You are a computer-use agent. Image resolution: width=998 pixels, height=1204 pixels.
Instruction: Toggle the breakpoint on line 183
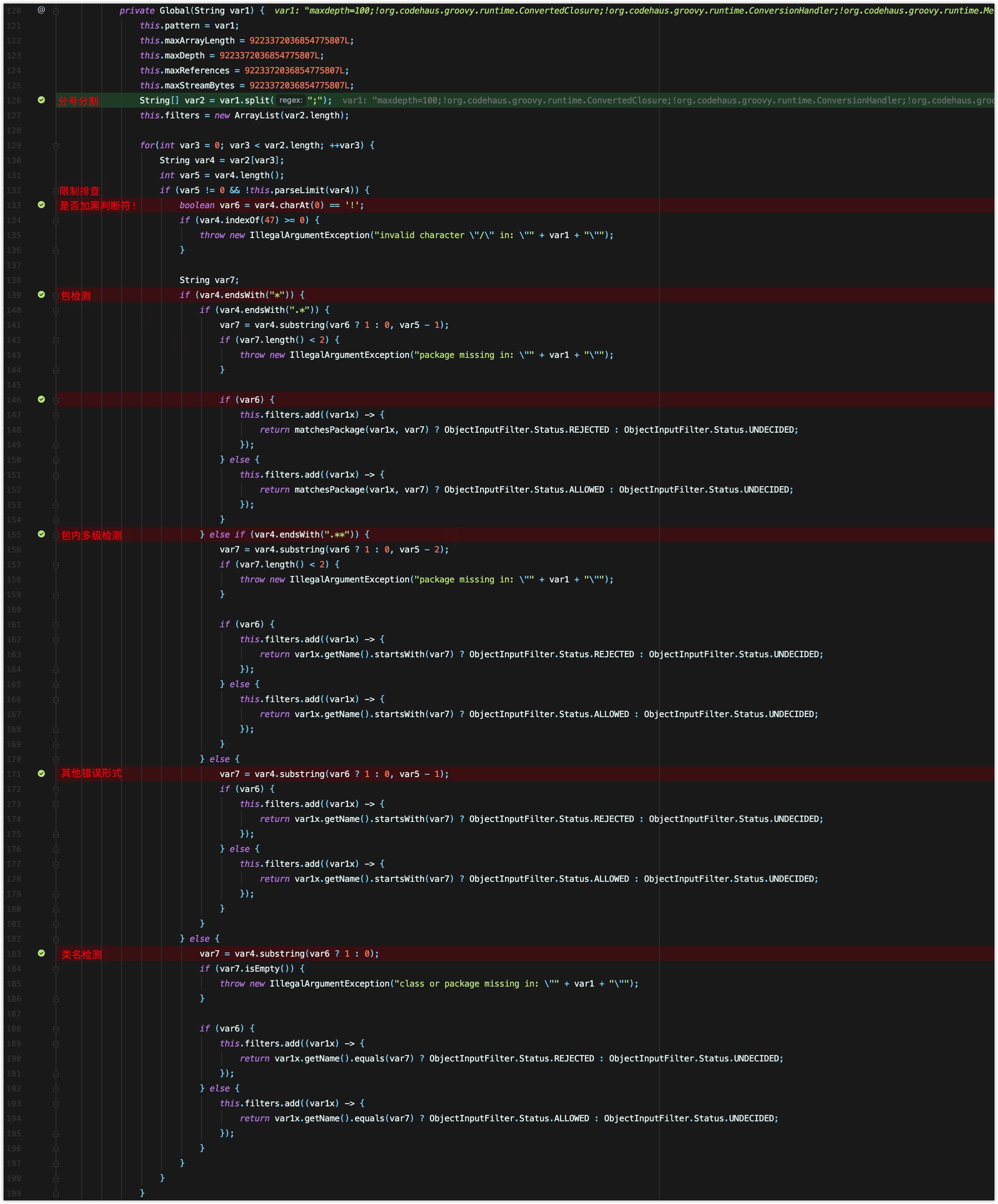click(41, 953)
